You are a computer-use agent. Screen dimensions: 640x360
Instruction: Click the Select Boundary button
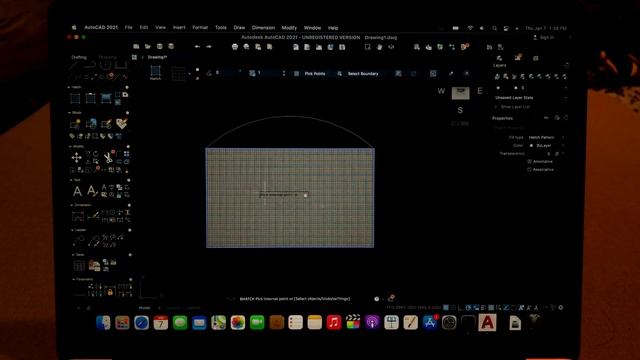[358, 73]
